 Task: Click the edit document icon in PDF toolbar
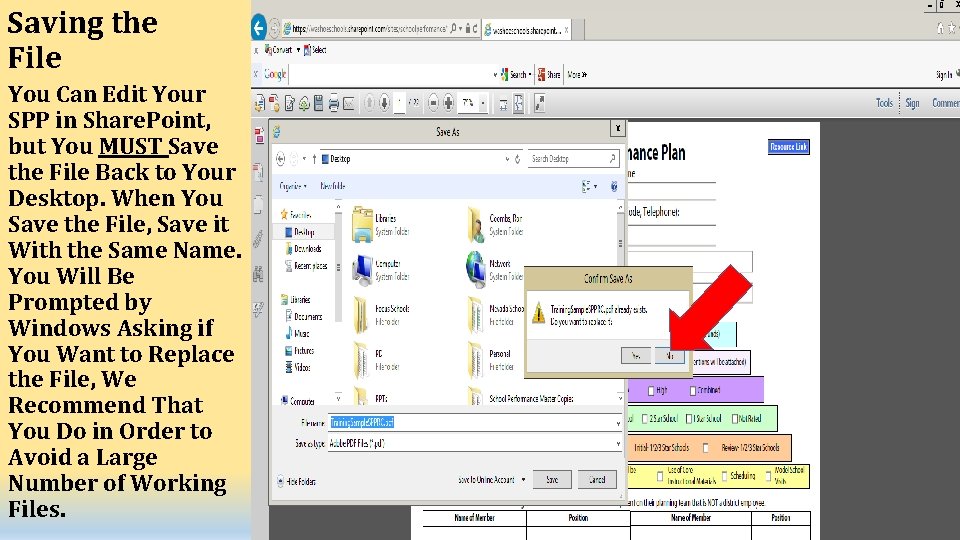(x=289, y=103)
